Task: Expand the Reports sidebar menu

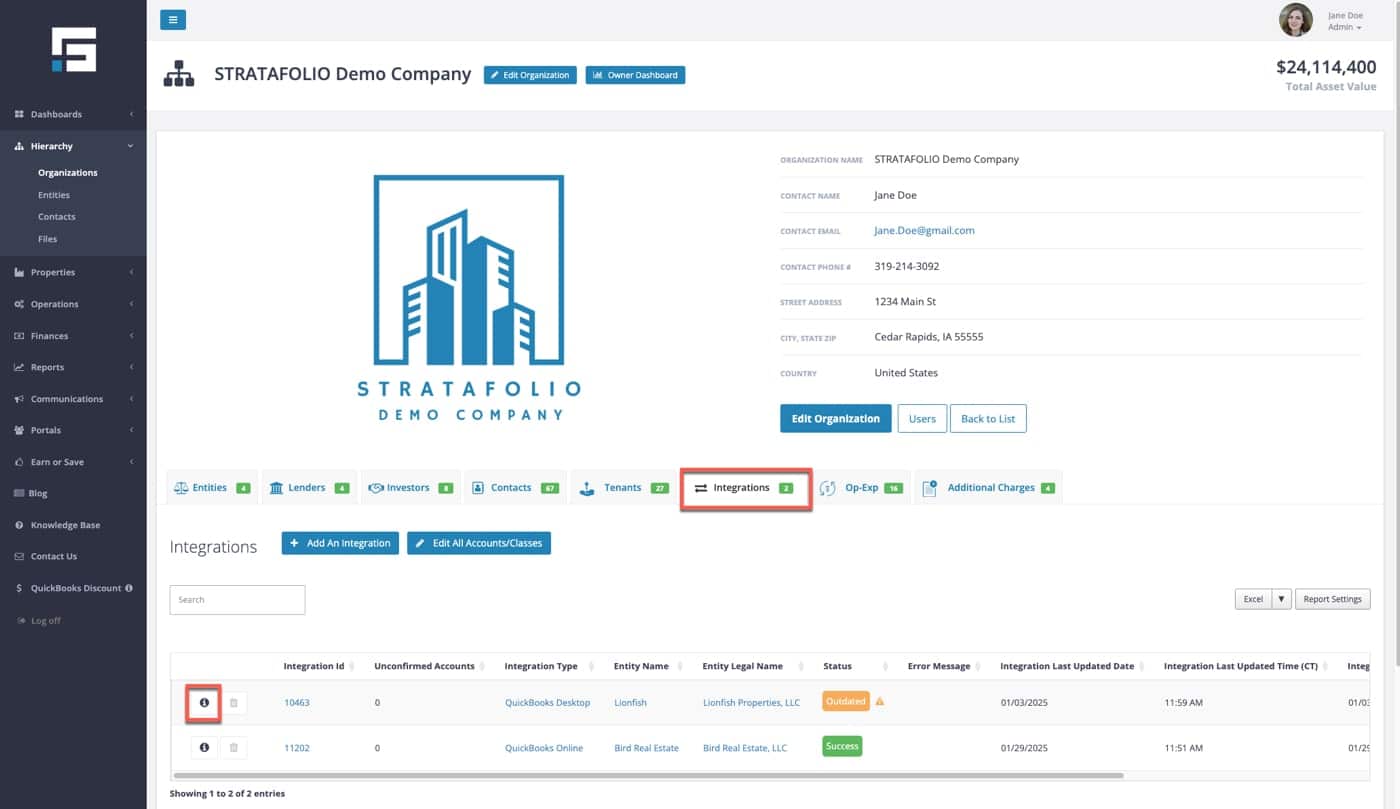Action: (x=73, y=367)
